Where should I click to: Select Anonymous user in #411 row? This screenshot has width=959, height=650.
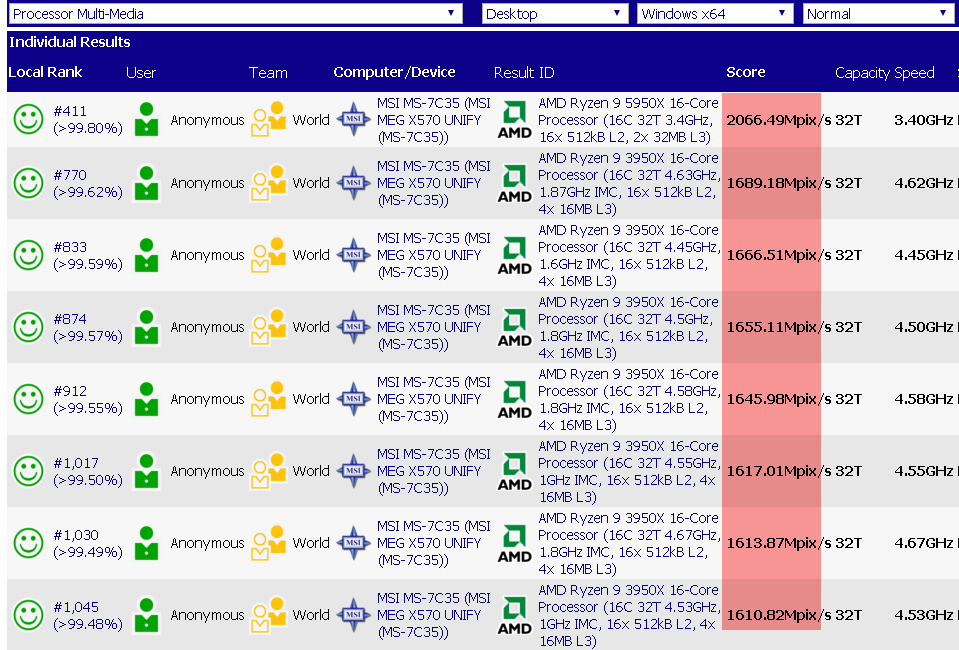[x=207, y=120]
